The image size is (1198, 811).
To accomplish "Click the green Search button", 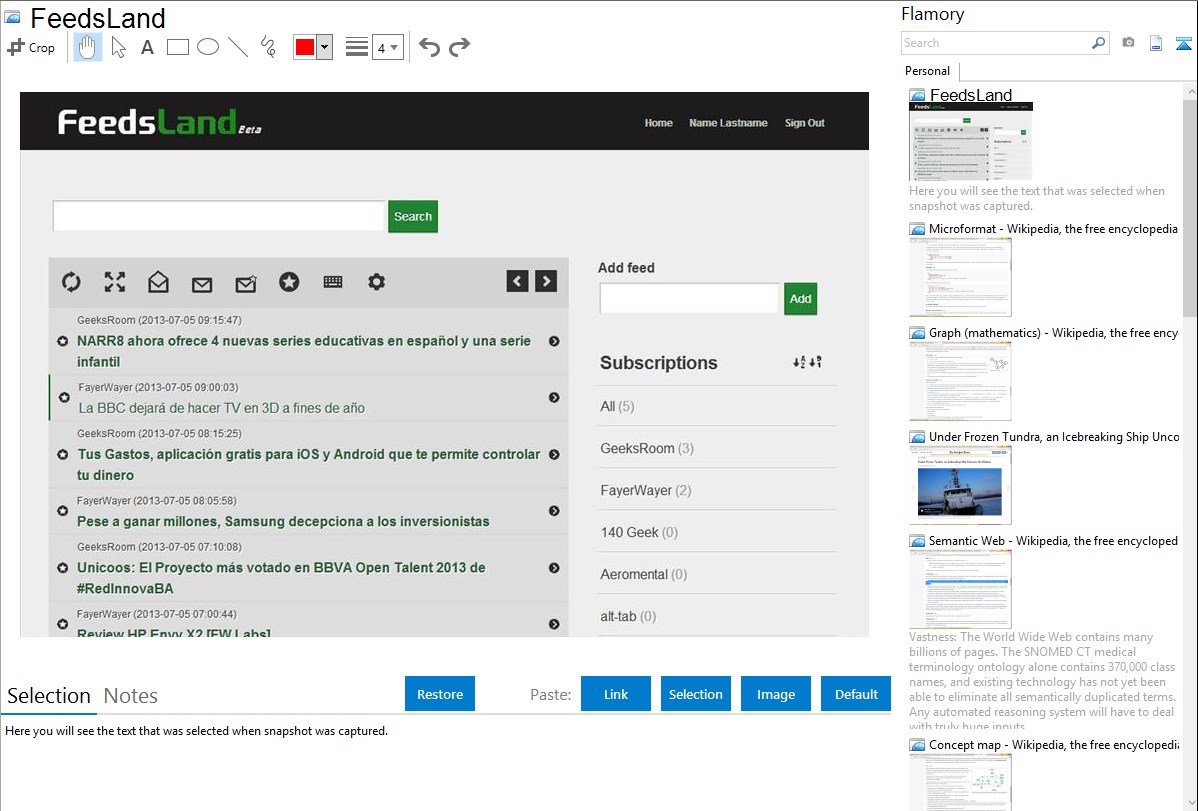I will (413, 216).
